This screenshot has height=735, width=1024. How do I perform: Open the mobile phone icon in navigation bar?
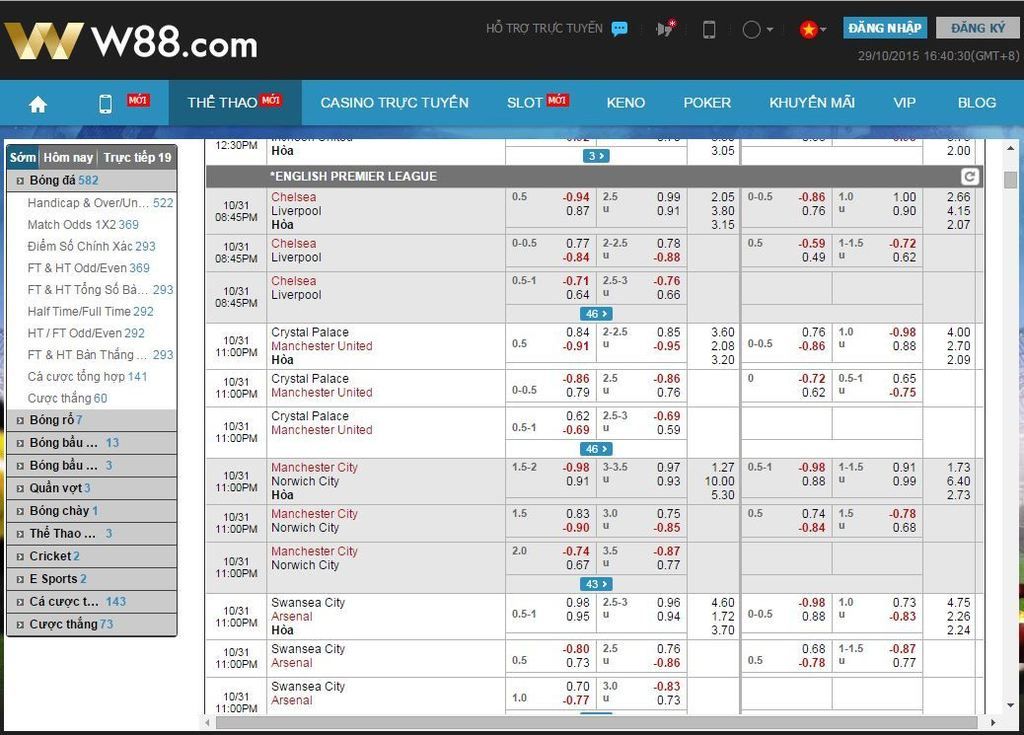(105, 104)
